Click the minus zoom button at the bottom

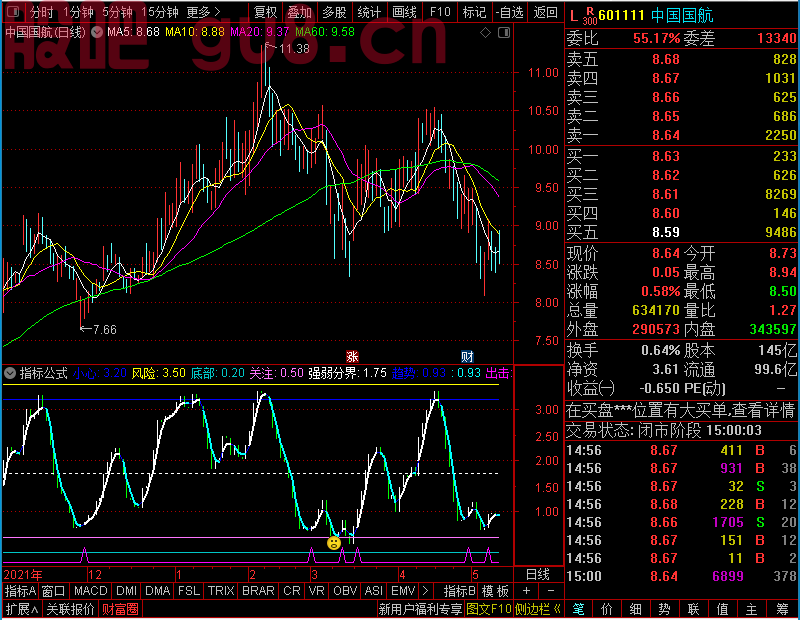click(x=551, y=591)
